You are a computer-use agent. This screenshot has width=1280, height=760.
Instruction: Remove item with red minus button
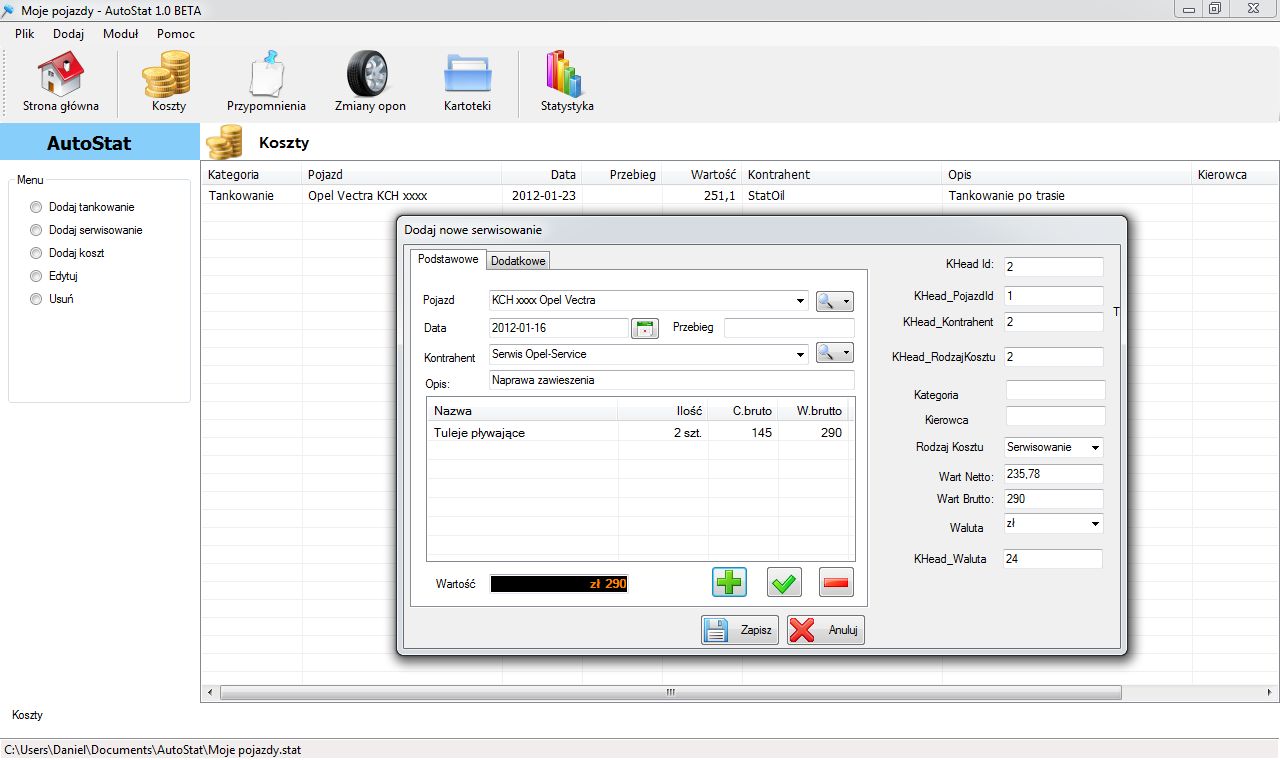coord(836,582)
